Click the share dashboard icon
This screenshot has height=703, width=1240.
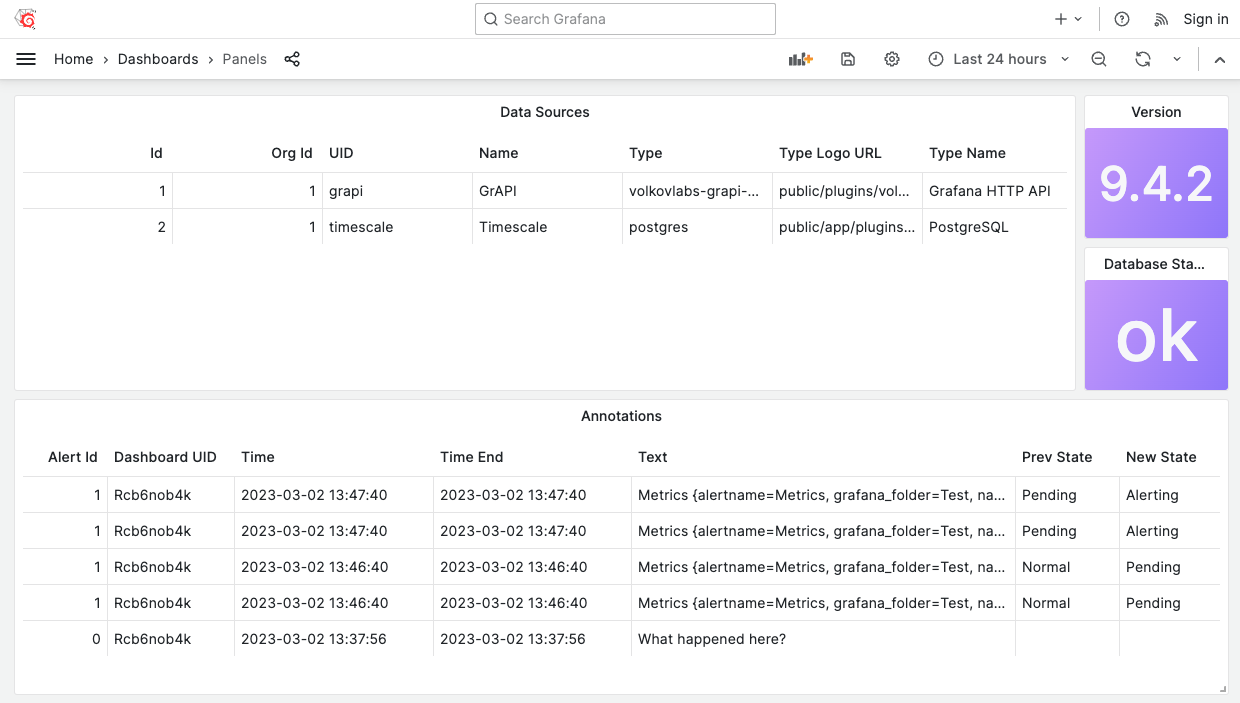click(292, 59)
